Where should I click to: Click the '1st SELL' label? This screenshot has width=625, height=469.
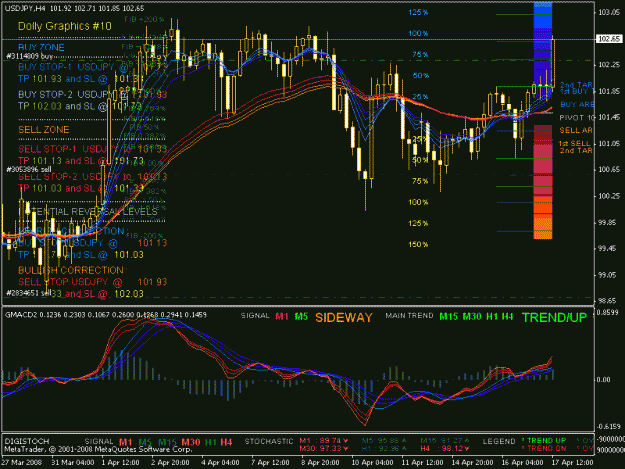pos(575,143)
